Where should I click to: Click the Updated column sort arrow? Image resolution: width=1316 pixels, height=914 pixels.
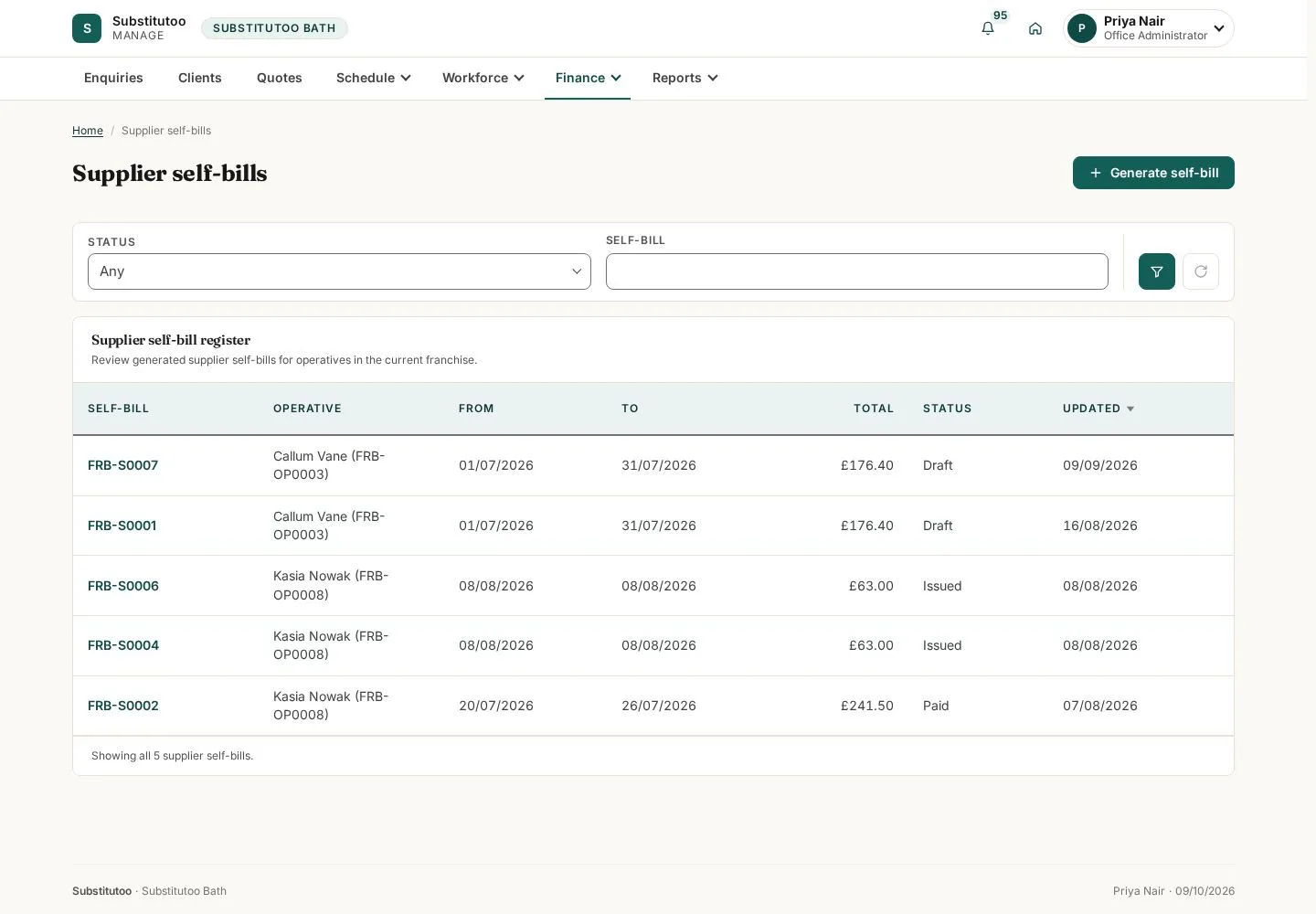1130,409
